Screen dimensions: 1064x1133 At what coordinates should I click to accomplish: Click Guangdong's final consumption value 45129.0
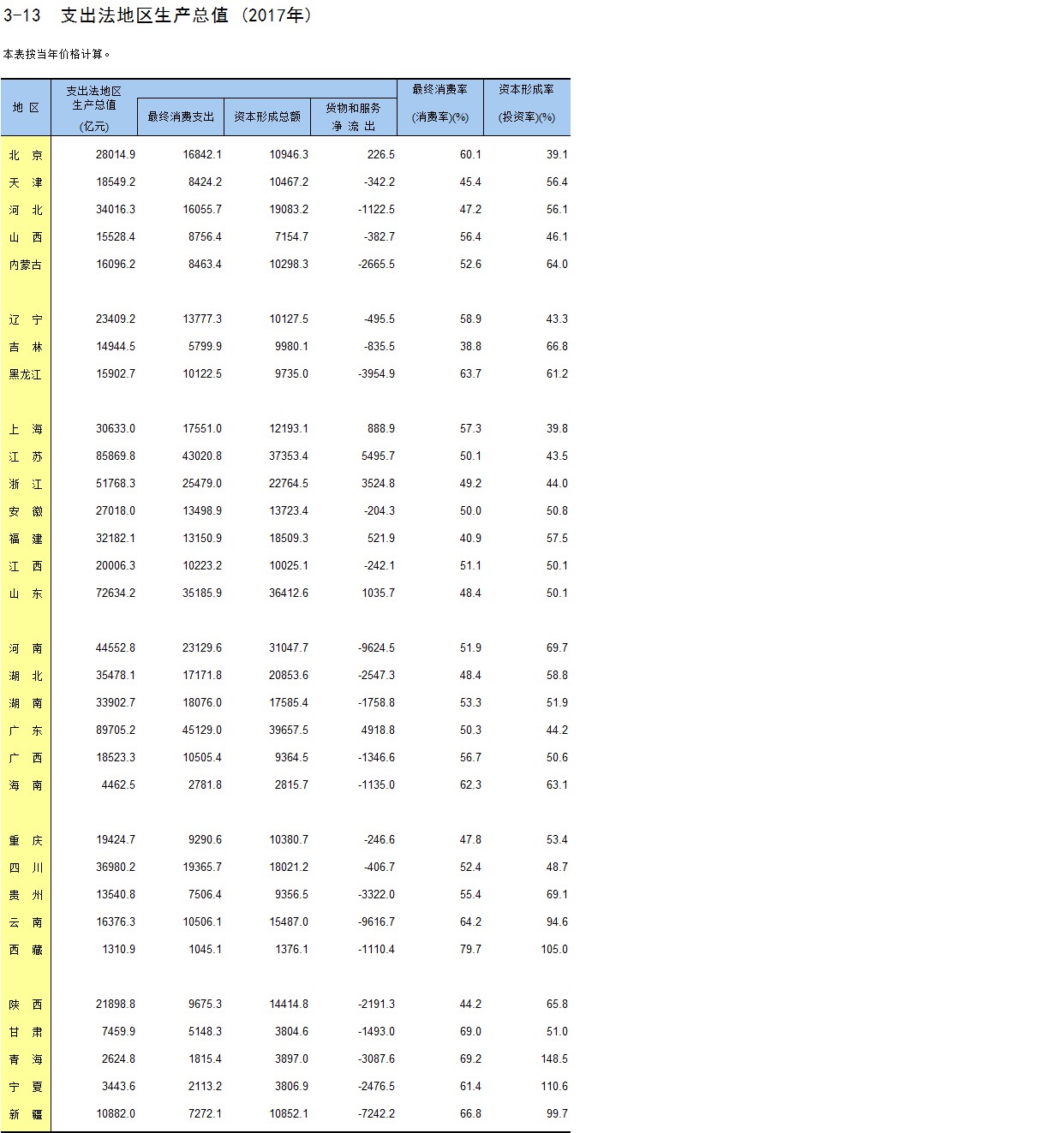click(202, 730)
